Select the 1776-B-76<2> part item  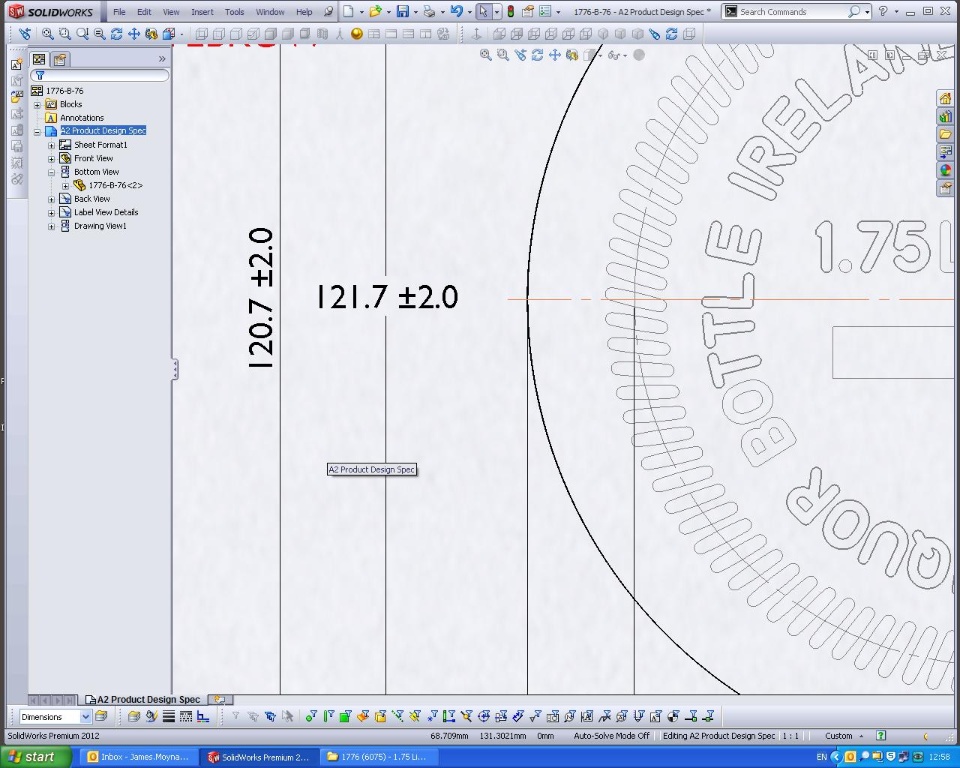(115, 185)
